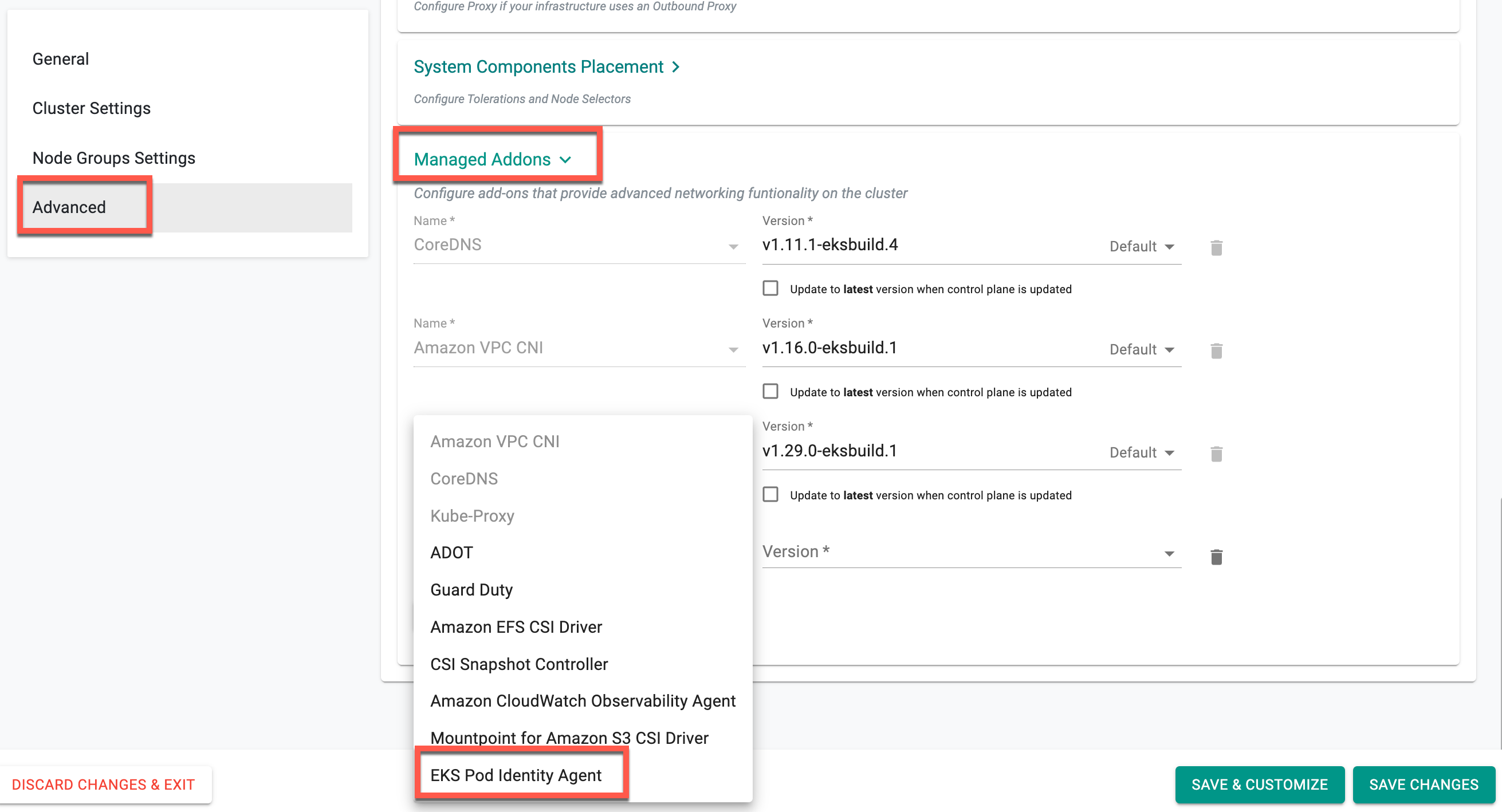Viewport: 1502px width, 812px height.
Task: Click Save Changes button
Action: [1424, 785]
